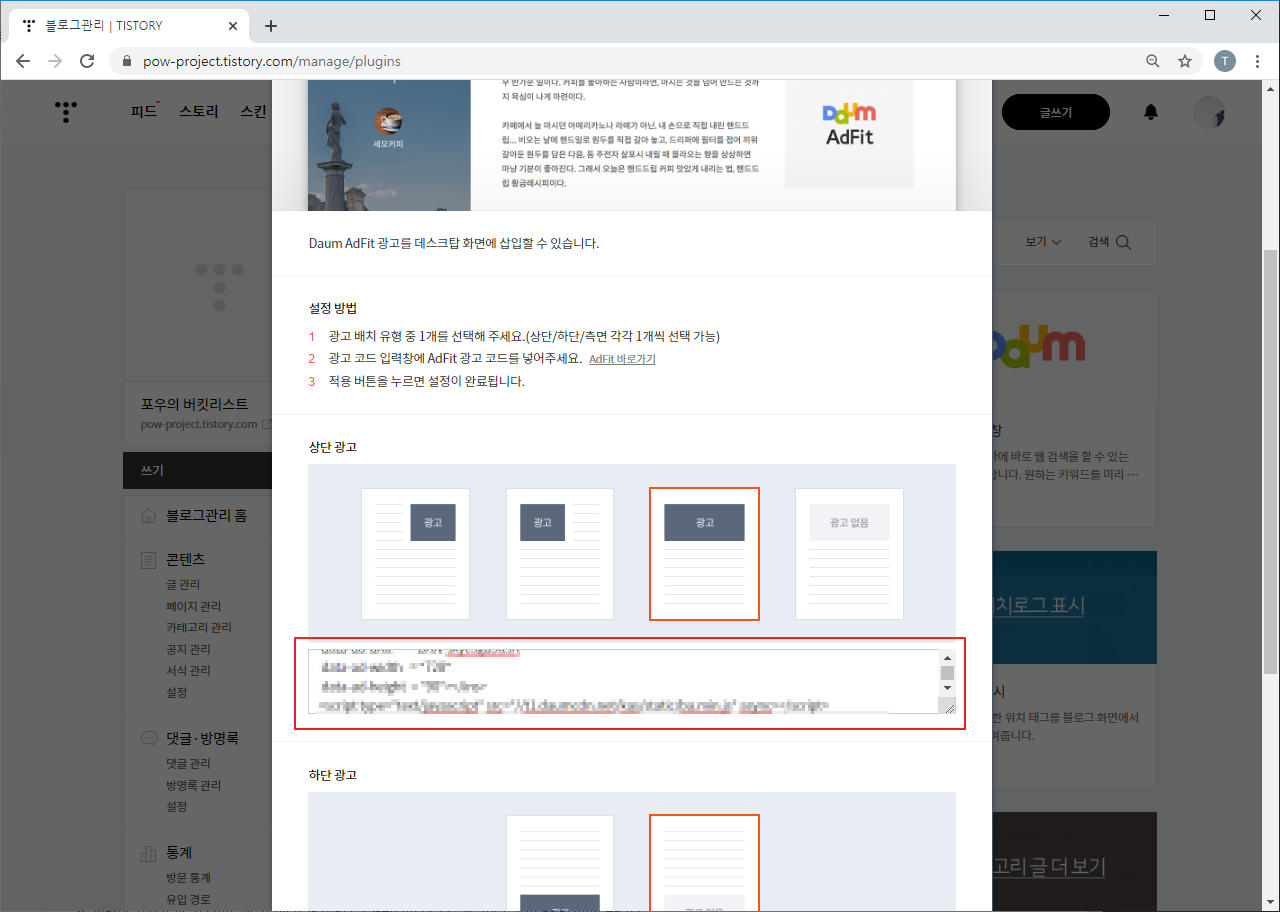Select the 광고 없음 option for top ad

point(849,554)
